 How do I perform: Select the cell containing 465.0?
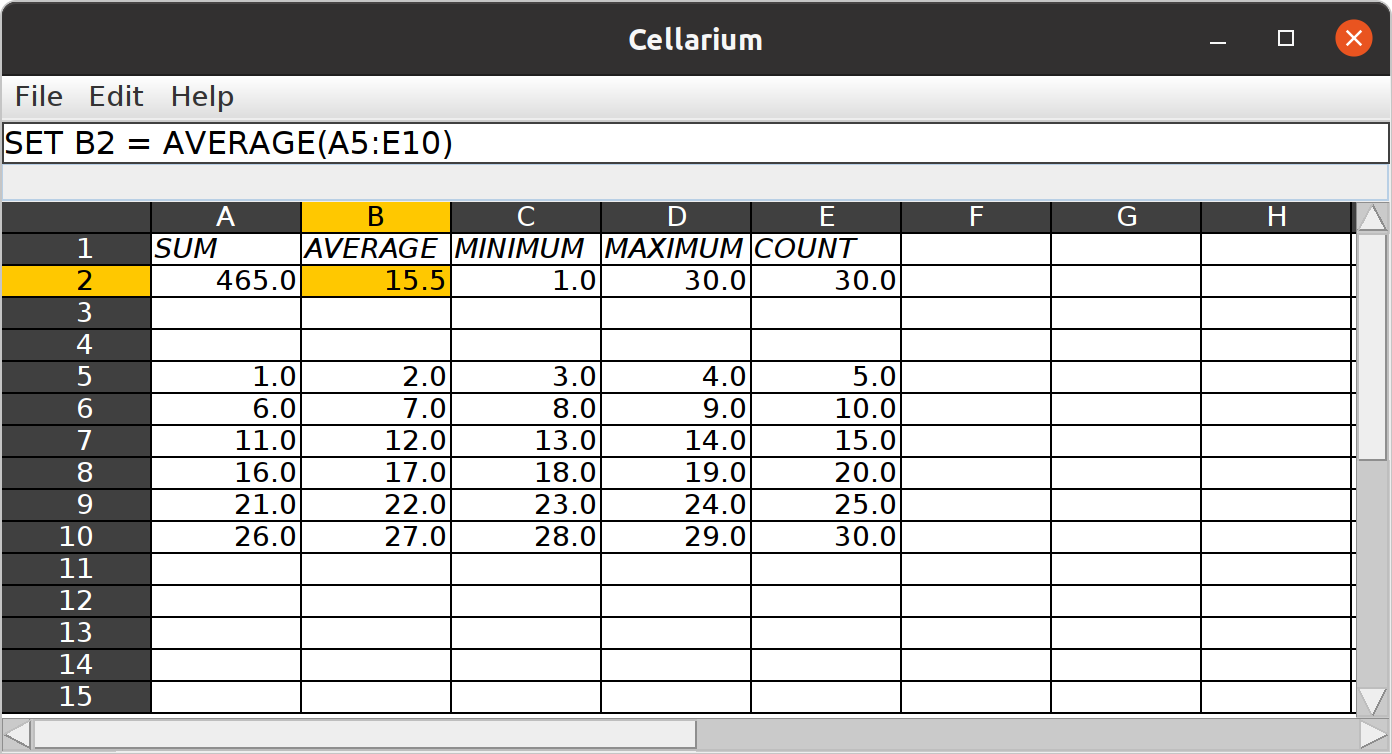[226, 281]
